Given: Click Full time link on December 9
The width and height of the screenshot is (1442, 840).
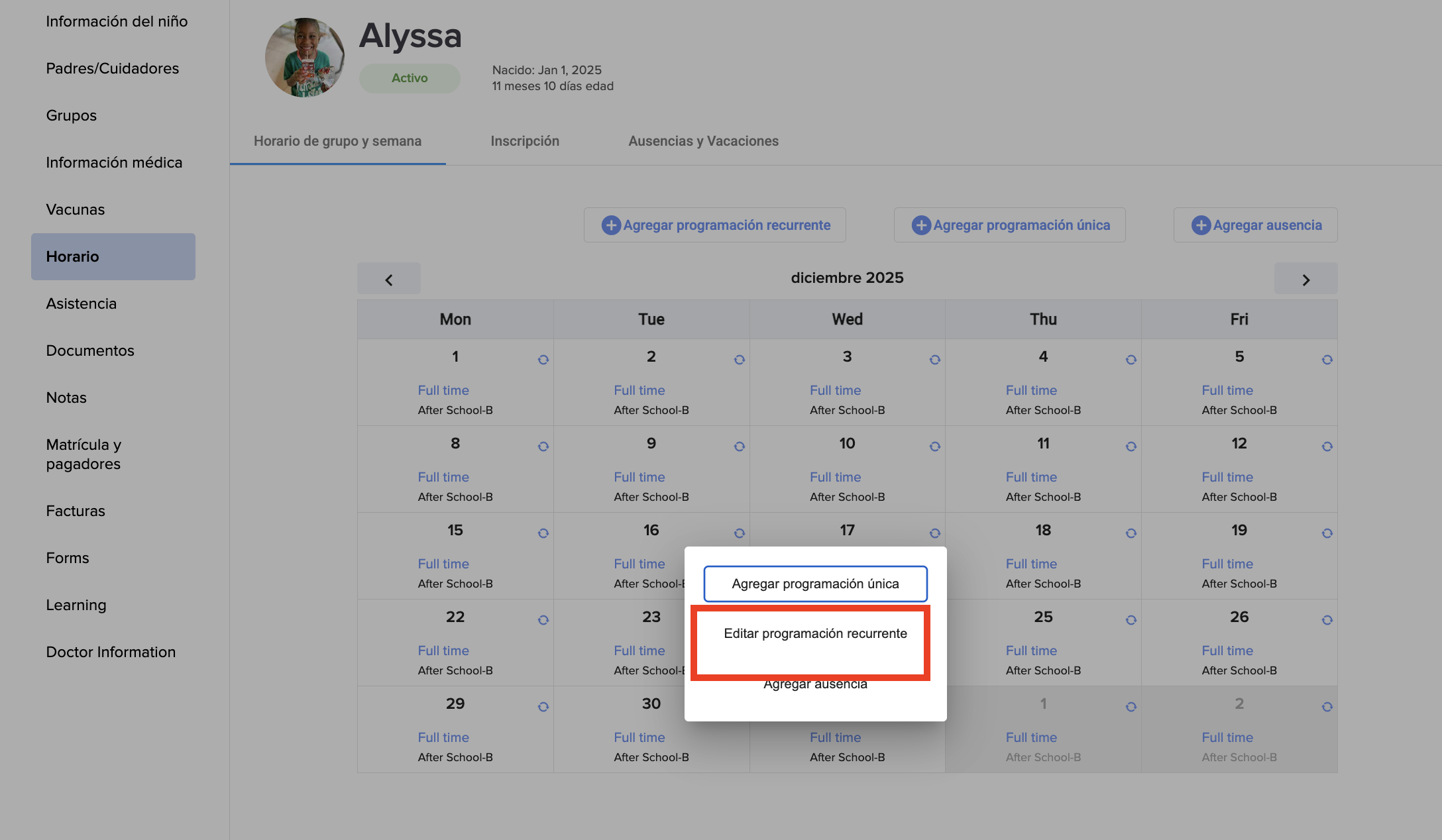Looking at the screenshot, I should pos(639,477).
